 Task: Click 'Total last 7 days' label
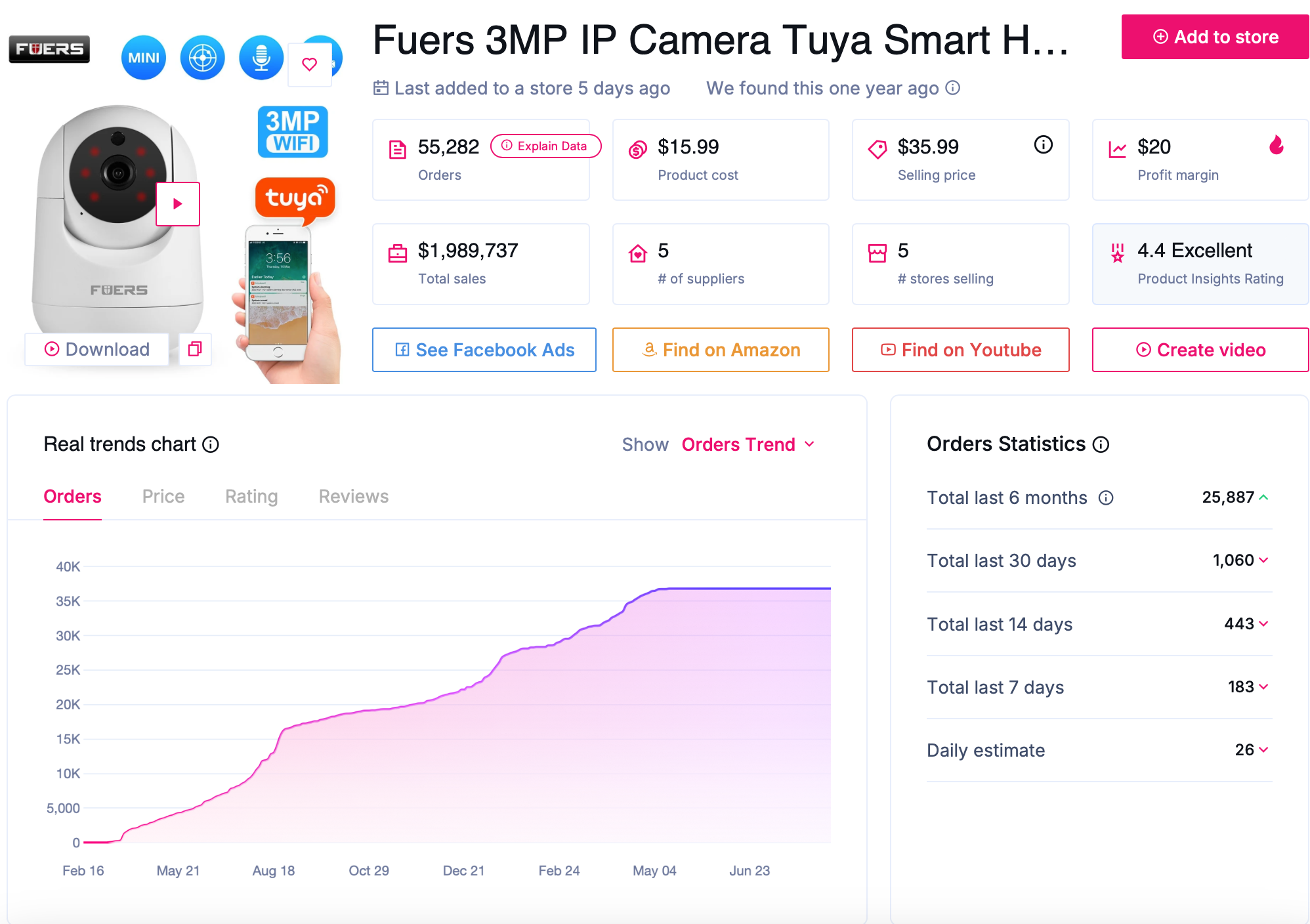[x=996, y=688]
